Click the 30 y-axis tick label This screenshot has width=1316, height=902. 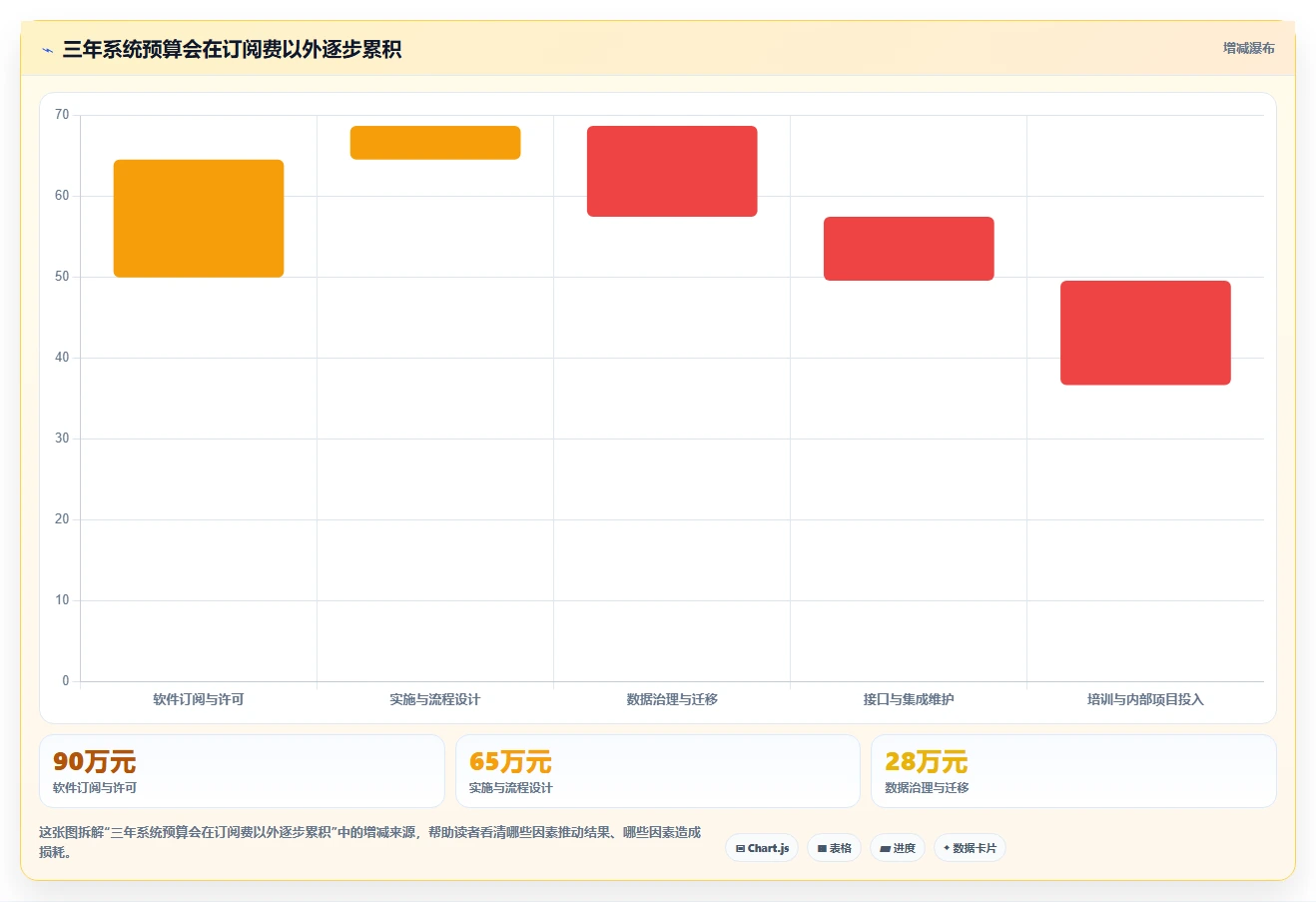[x=62, y=439]
